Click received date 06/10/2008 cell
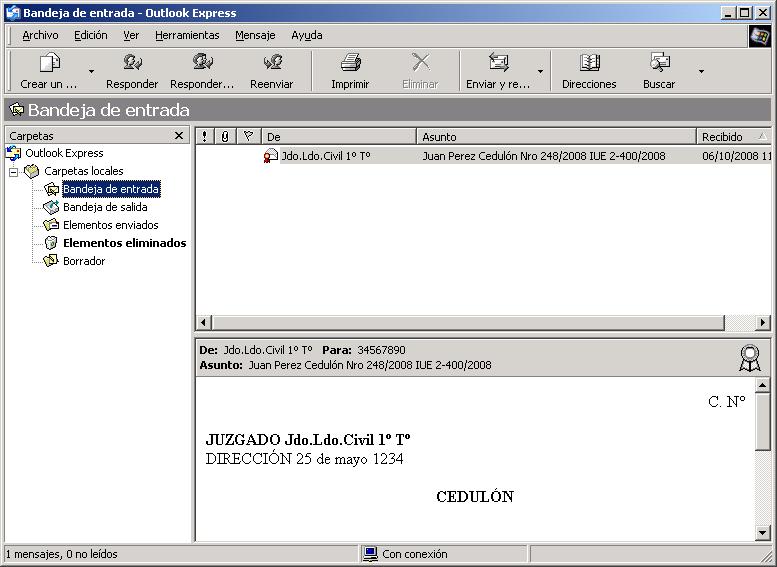Viewport: 777px width, 567px height. coord(736,156)
